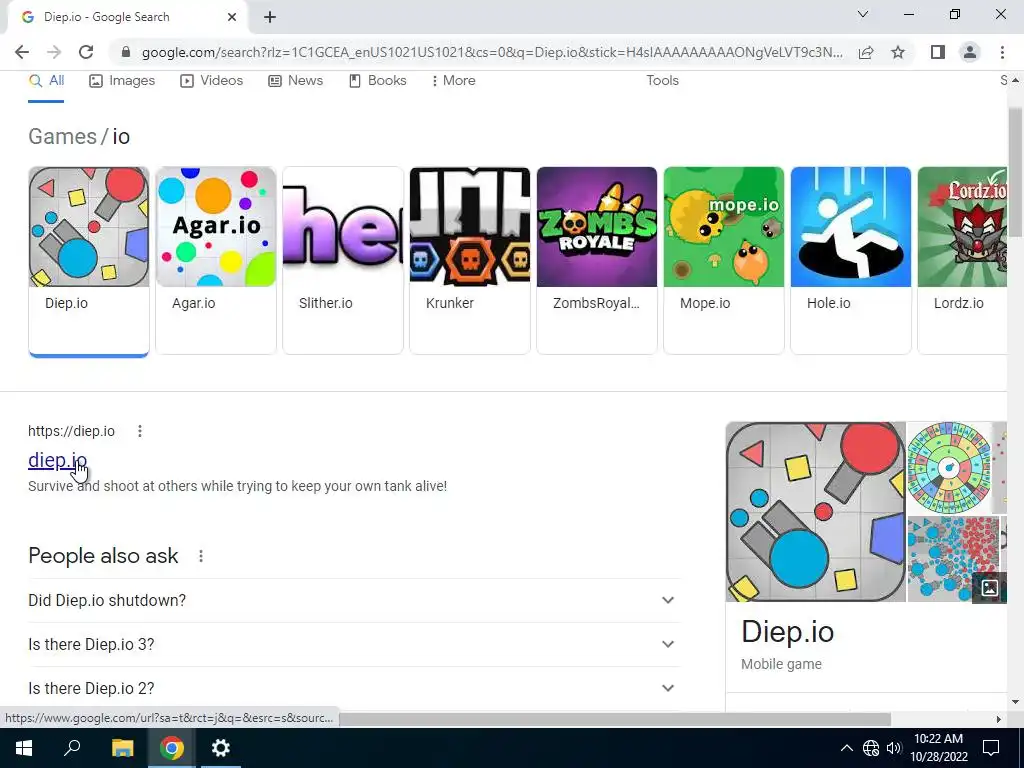
Task: Switch to the News tab
Action: (295, 80)
